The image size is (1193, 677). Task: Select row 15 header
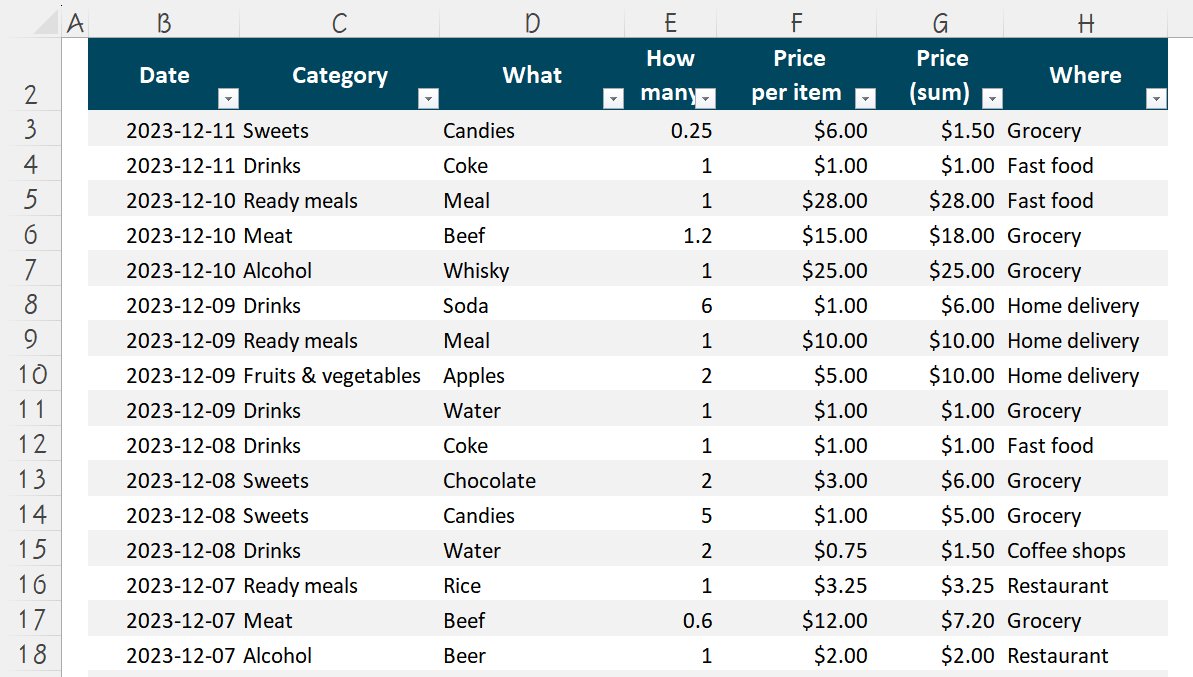[x=31, y=549]
